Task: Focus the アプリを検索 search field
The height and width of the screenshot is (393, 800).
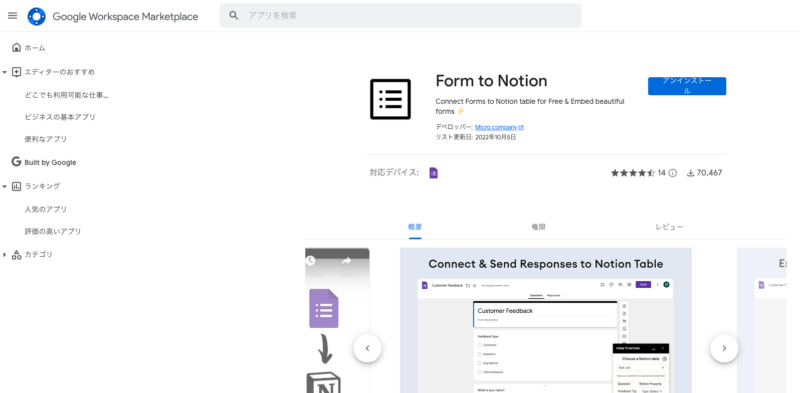Action: (x=400, y=16)
